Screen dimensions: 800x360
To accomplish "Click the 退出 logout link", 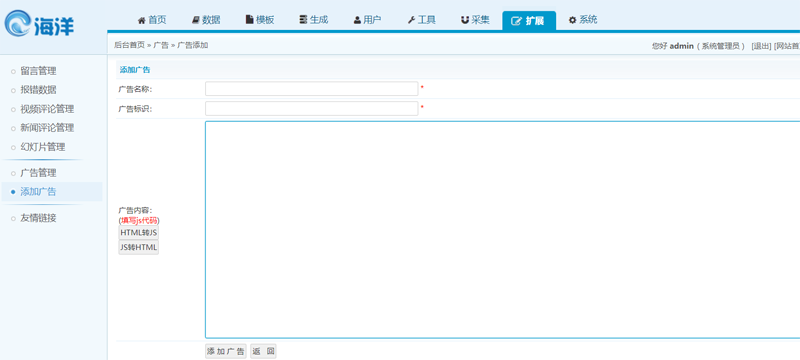I will pyautogui.click(x=761, y=46).
